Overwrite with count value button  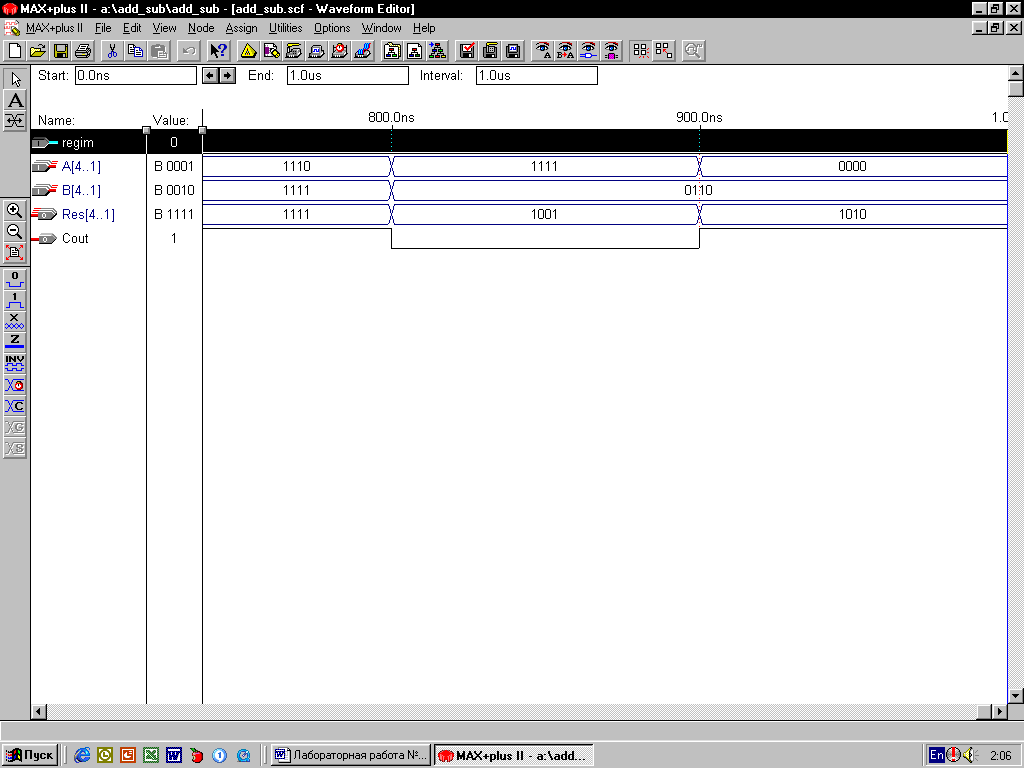click(x=15, y=406)
